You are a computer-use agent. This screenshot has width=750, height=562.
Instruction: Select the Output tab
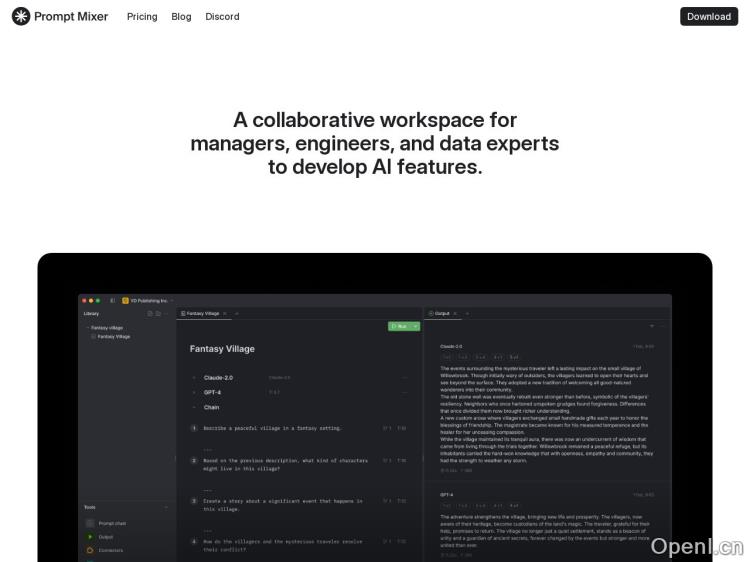coord(440,313)
